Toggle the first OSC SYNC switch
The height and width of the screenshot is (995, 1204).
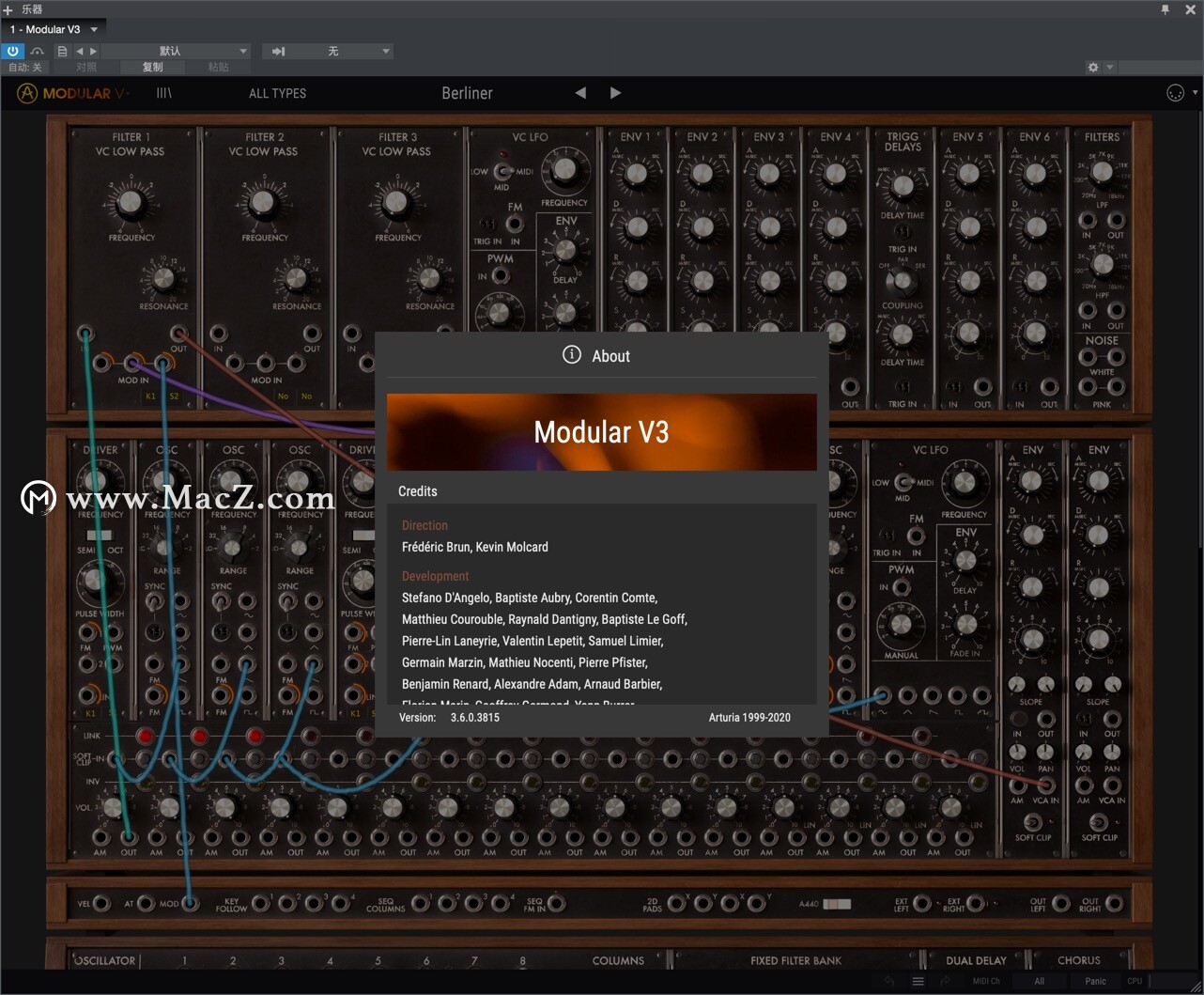click(155, 601)
